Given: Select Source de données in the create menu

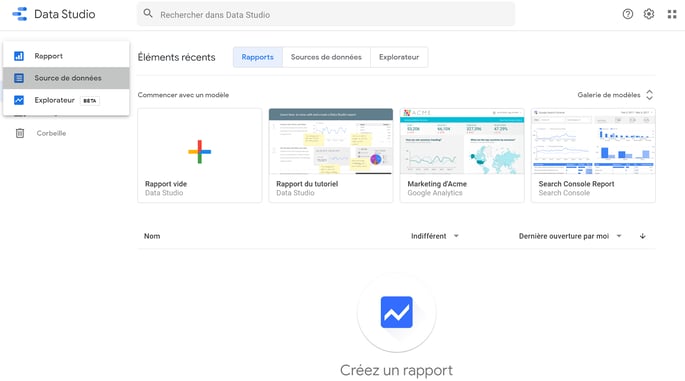Looking at the screenshot, I should coord(66,78).
